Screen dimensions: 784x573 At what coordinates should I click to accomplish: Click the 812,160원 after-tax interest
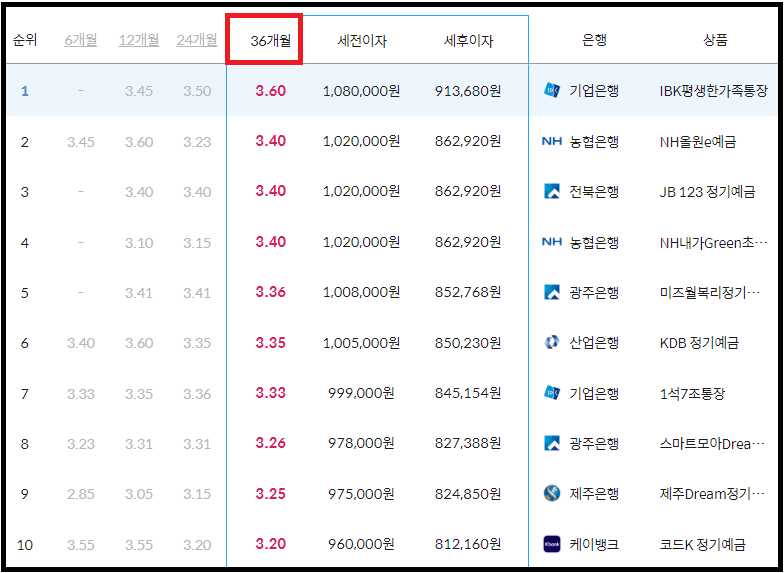[x=468, y=544]
